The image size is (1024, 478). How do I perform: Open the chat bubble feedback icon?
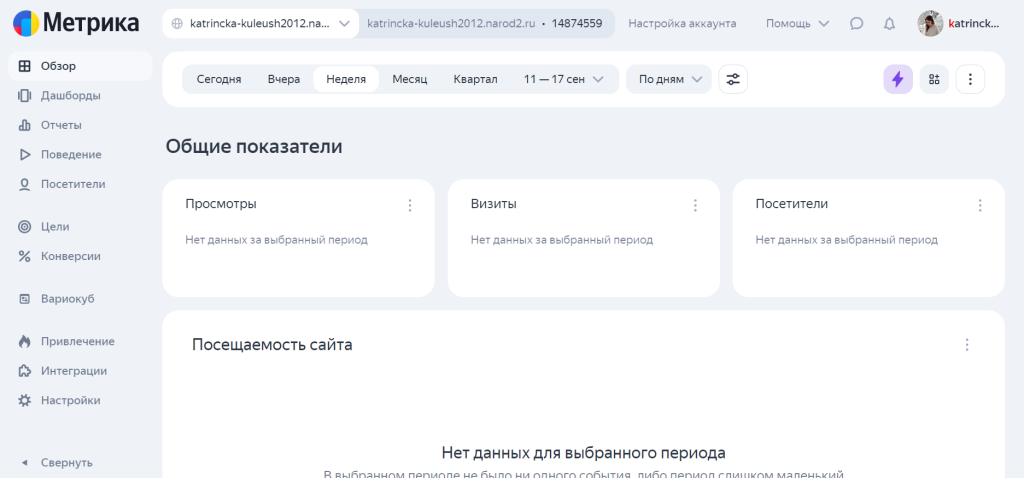[x=857, y=24]
